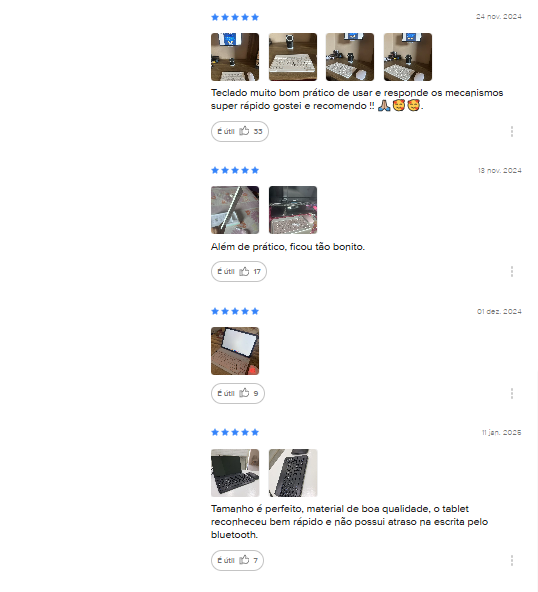This screenshot has width=538, height=592.
Task: Open second photo of 11 jan. review
Action: [x=293, y=473]
